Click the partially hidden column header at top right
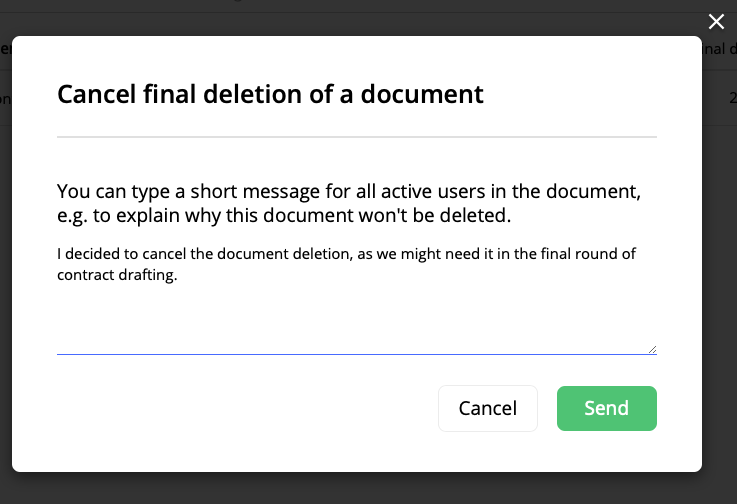Viewport: 737px width, 504px height. coord(720,49)
